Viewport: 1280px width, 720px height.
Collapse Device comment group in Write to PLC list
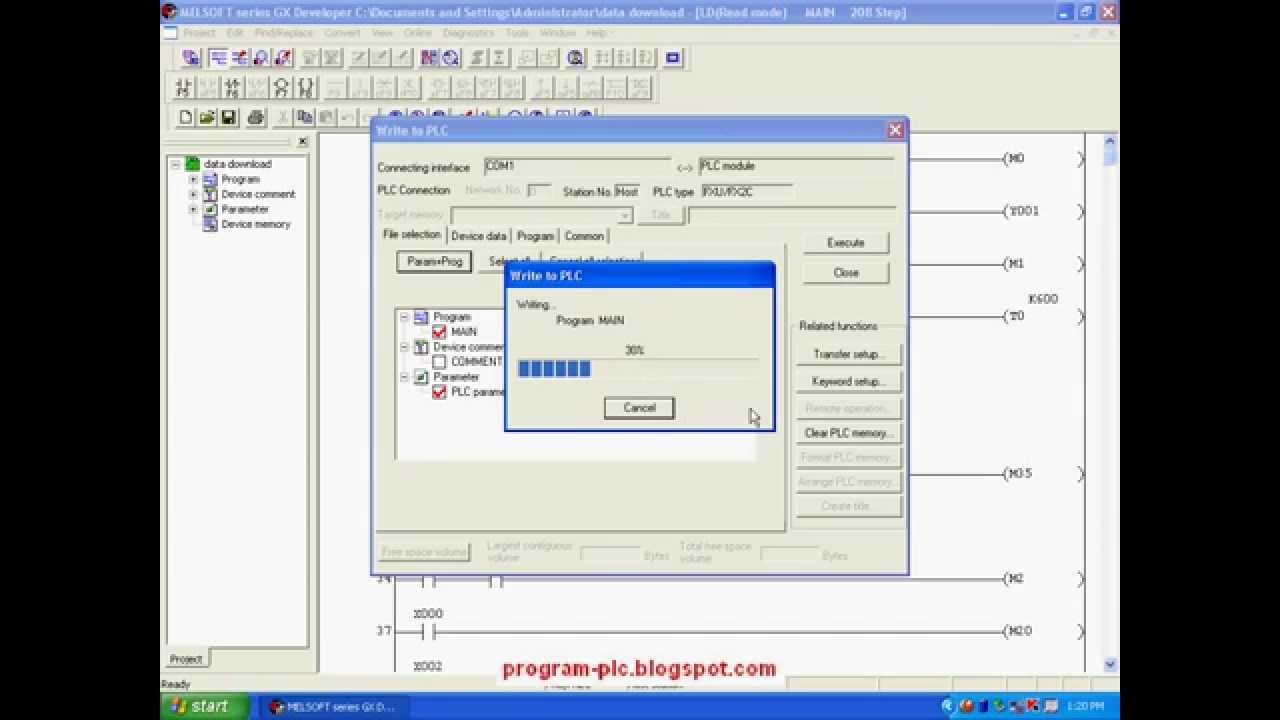(404, 347)
